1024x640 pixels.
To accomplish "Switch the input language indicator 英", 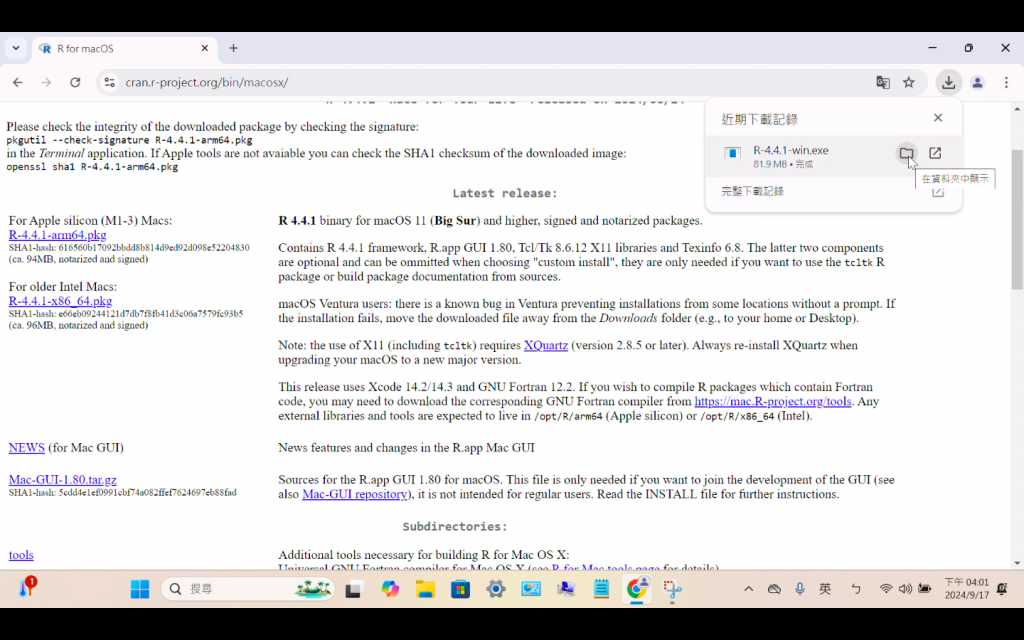I will [825, 589].
